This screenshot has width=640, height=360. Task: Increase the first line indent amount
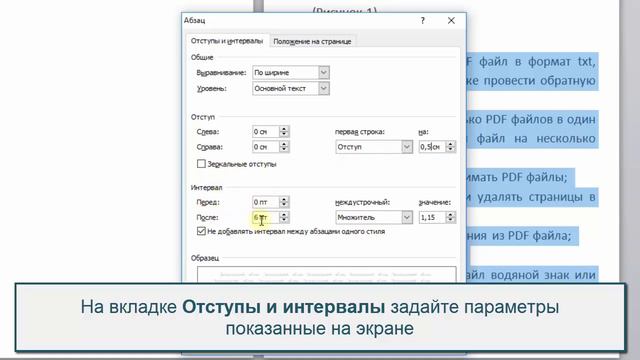(451, 144)
